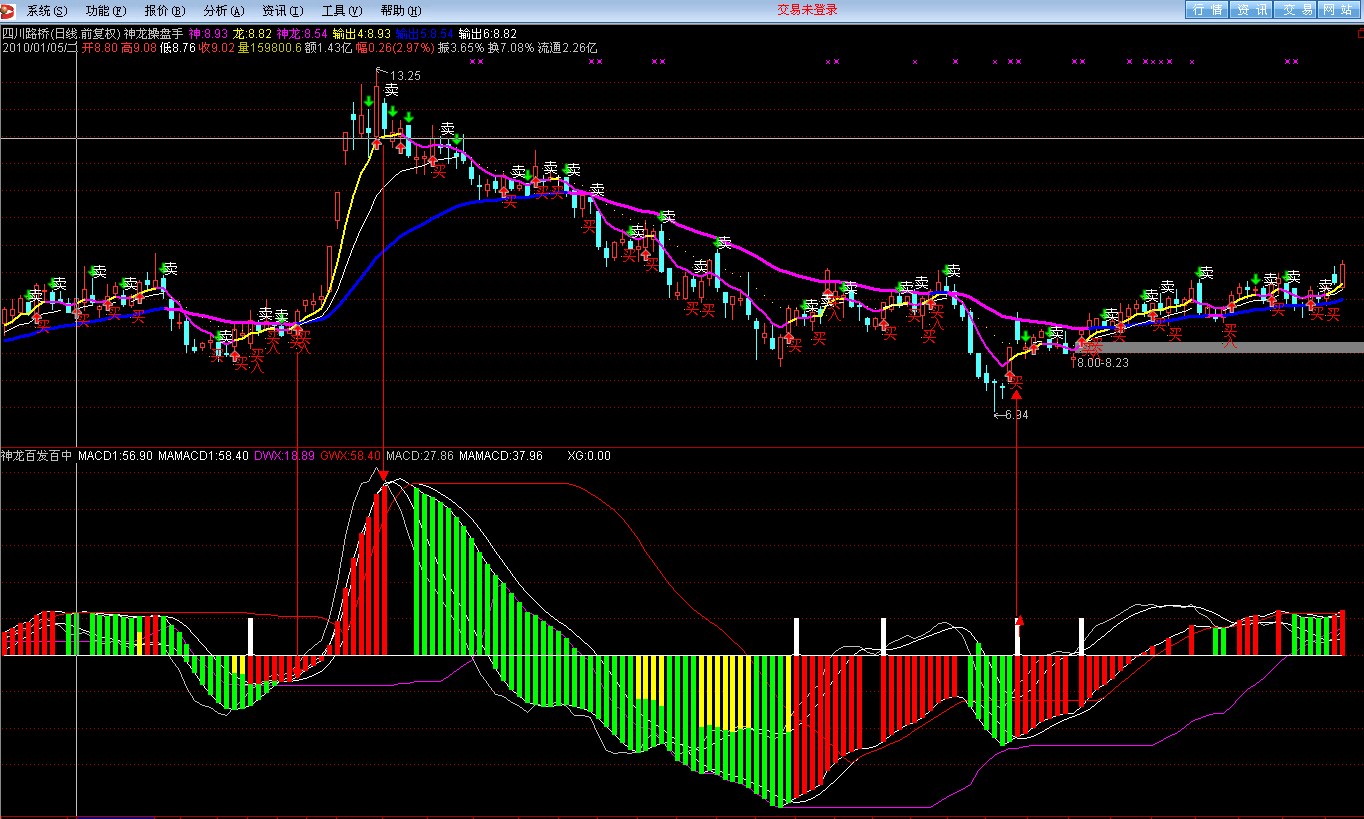Click the small red box icon below 网站
Screen dimensions: 1364x819
point(1358,32)
